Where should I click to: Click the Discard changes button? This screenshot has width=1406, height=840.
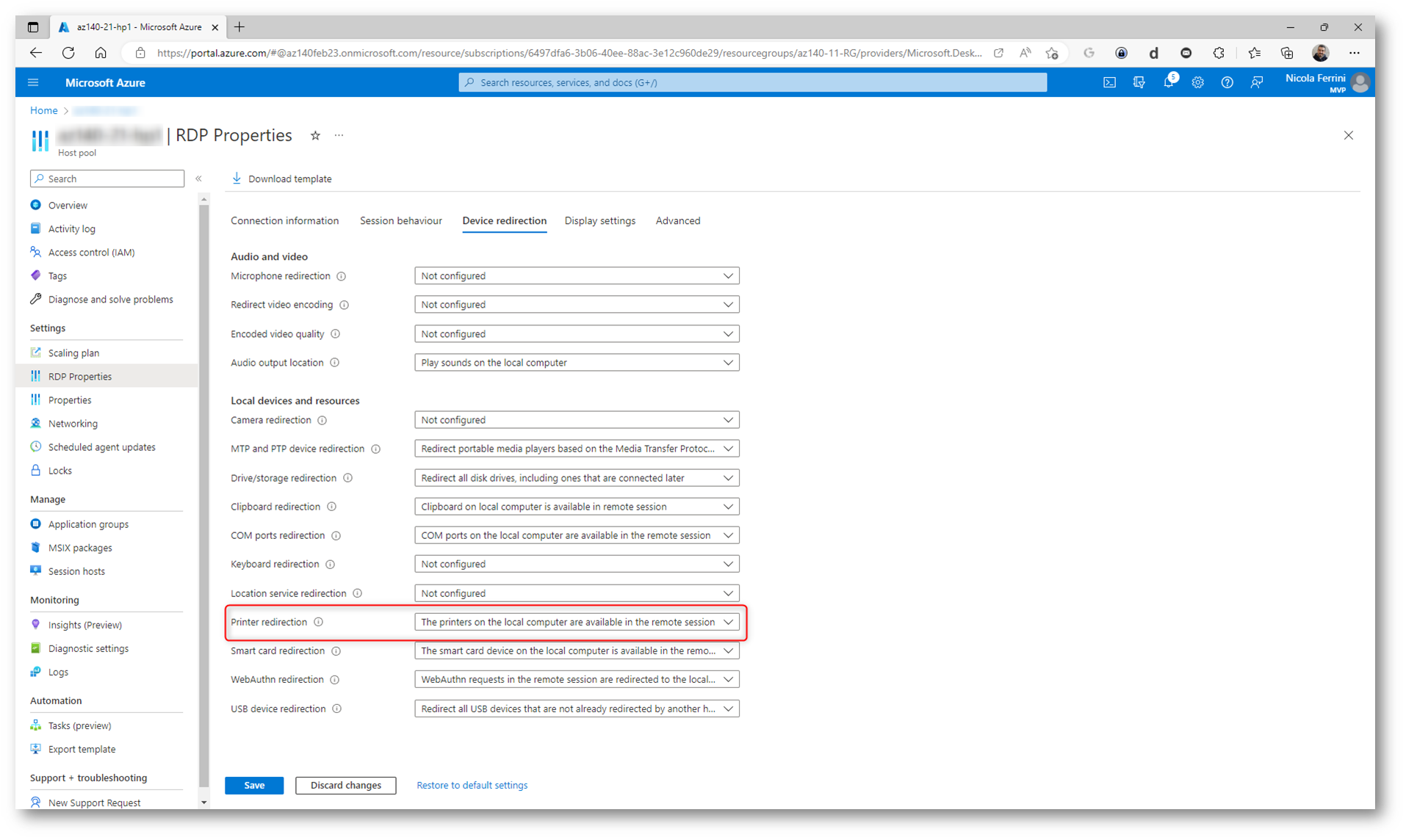point(346,785)
